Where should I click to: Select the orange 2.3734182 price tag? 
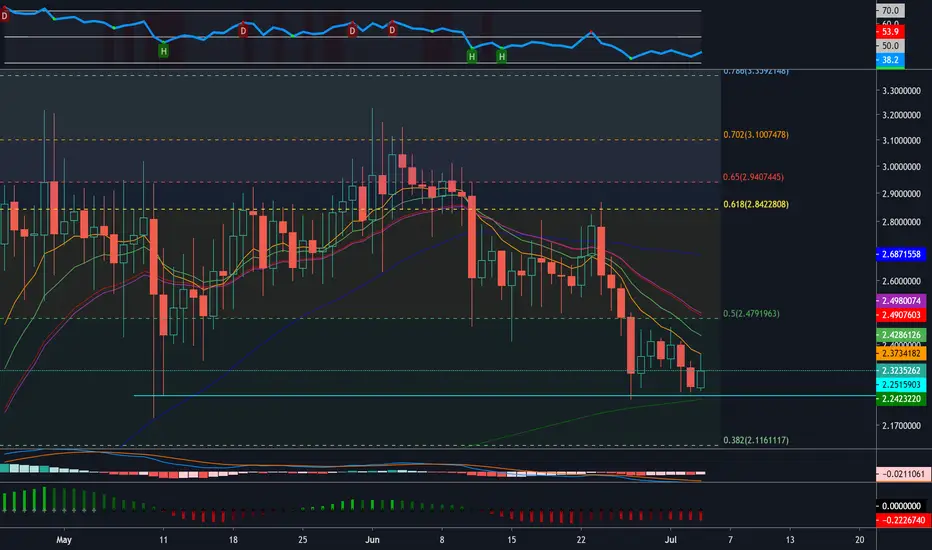click(900, 353)
